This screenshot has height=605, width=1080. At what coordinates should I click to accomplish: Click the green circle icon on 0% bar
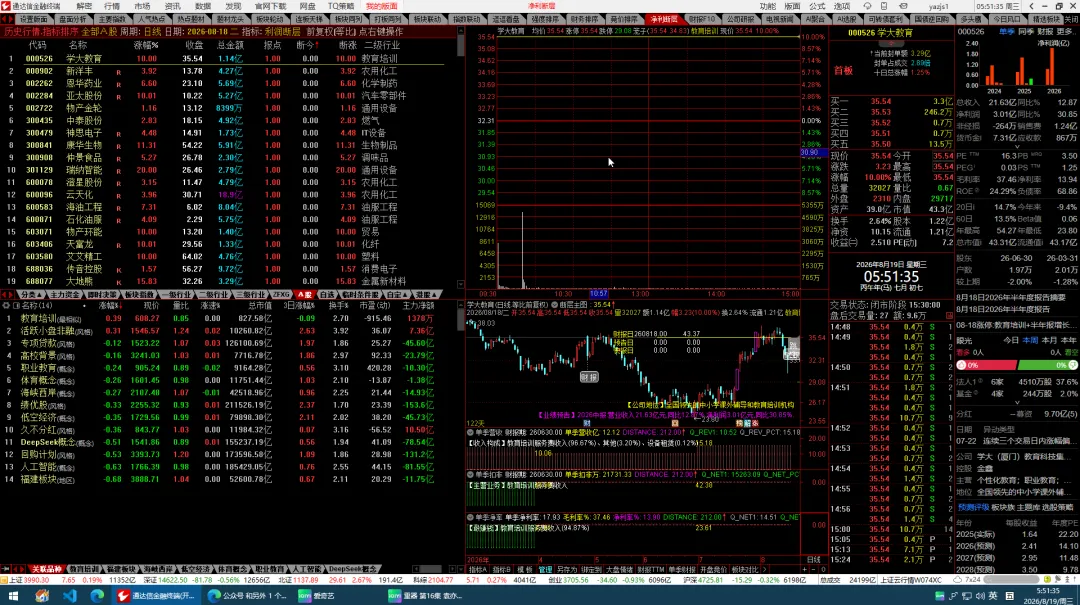pos(1072,365)
